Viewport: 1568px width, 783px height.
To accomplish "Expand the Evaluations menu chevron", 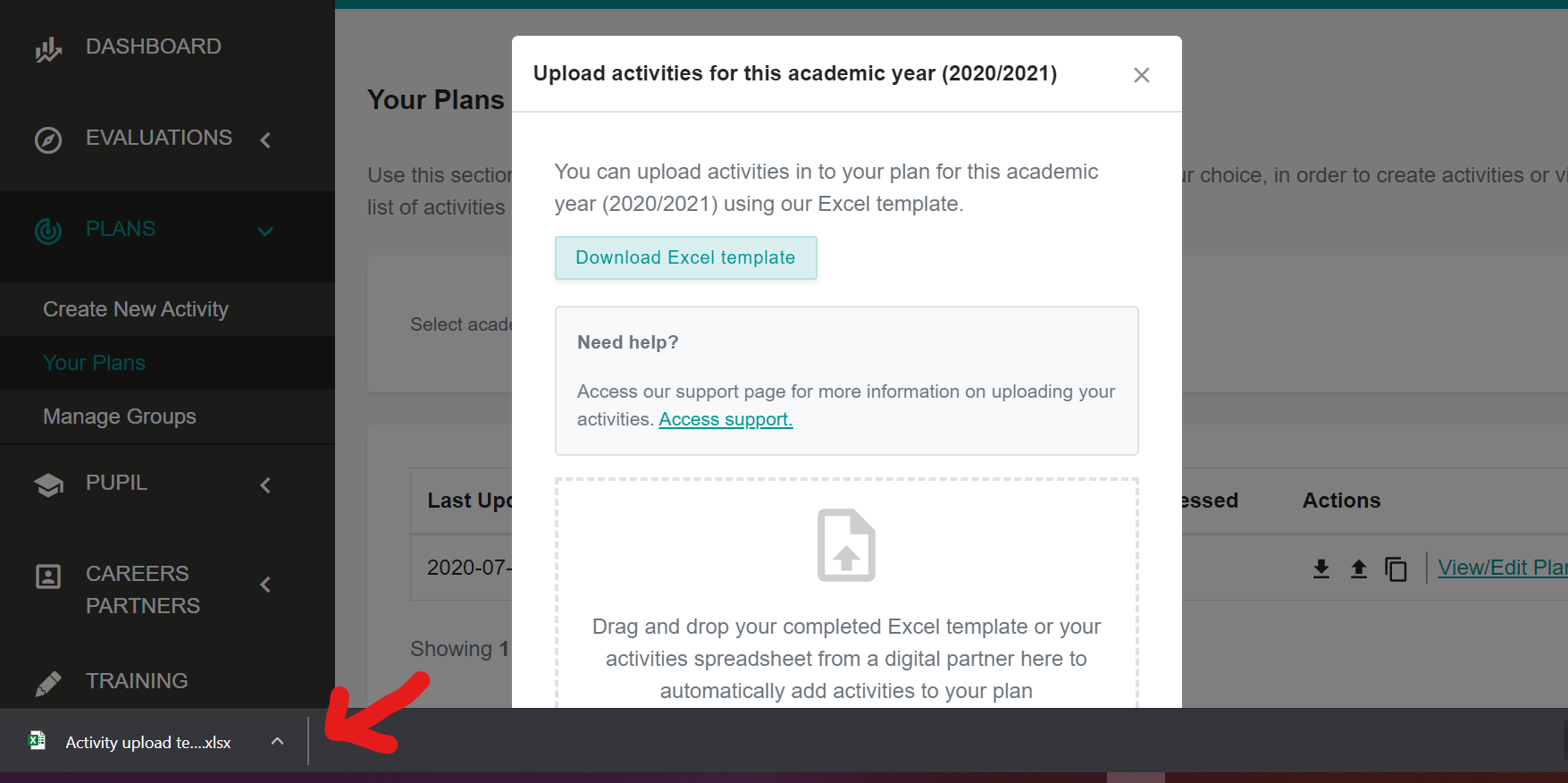I will coord(265,140).
